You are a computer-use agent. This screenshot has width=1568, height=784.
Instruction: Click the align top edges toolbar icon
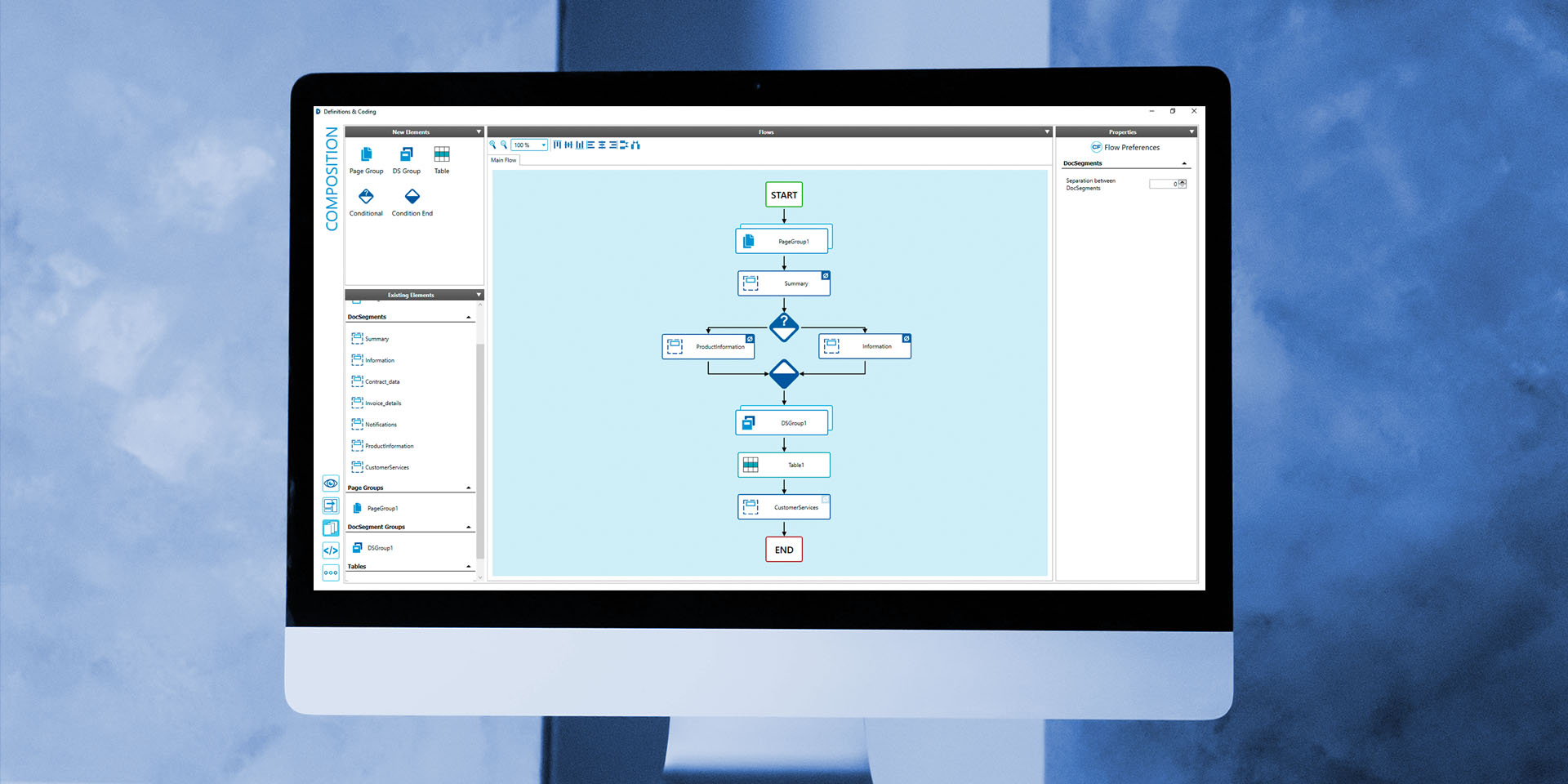coord(557,145)
